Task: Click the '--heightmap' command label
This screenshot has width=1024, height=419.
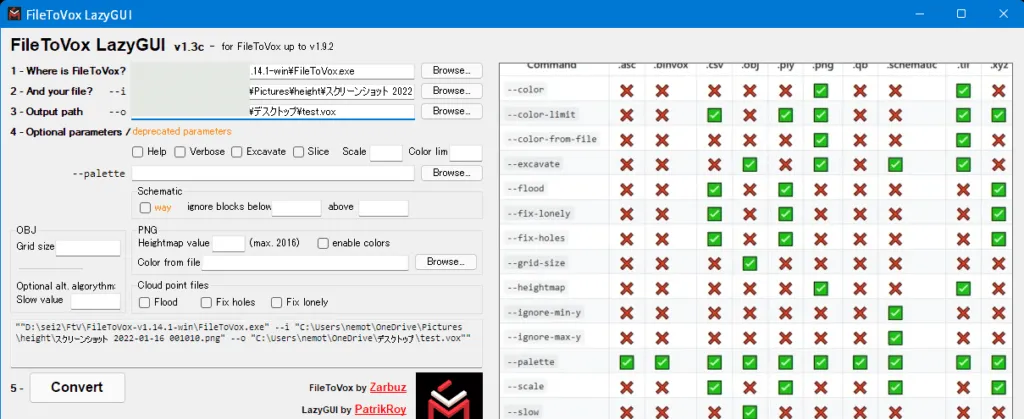Action: tap(538, 288)
